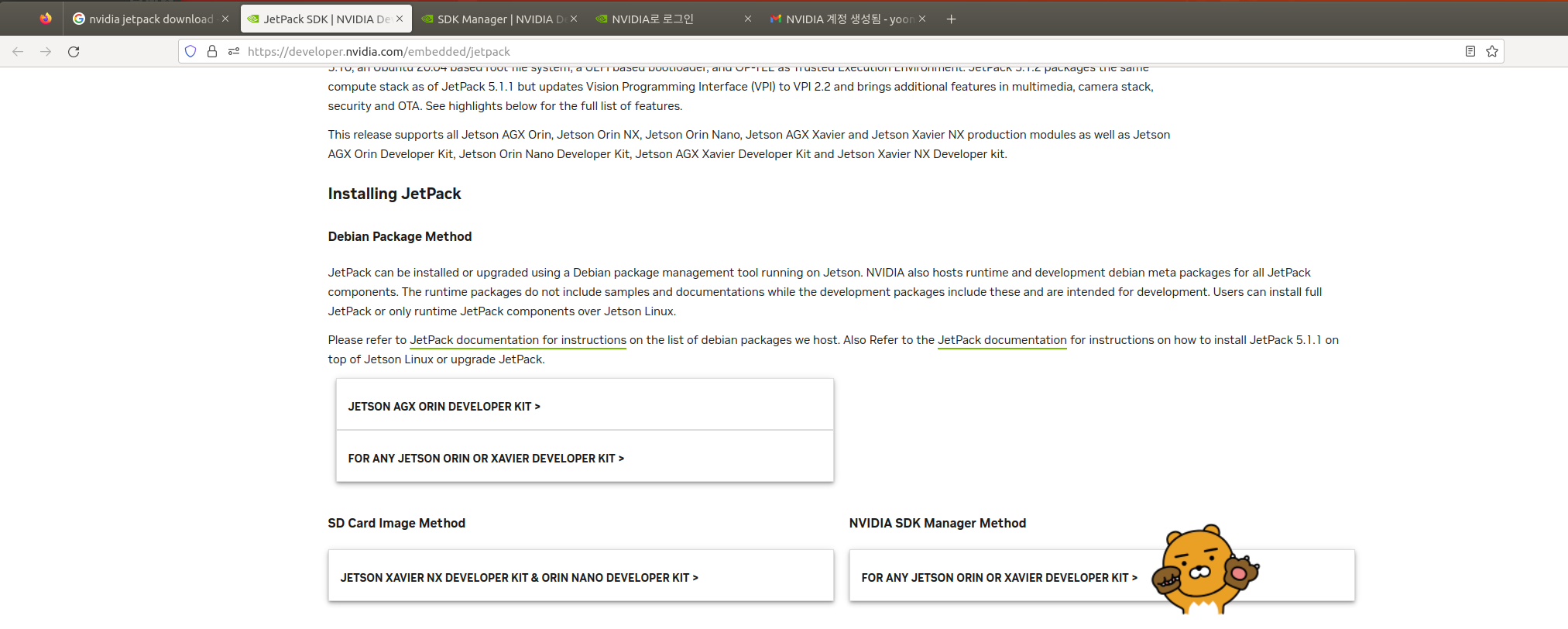This screenshot has height=629, width=1568.
Task: Go forward one page
Action: coord(46,51)
